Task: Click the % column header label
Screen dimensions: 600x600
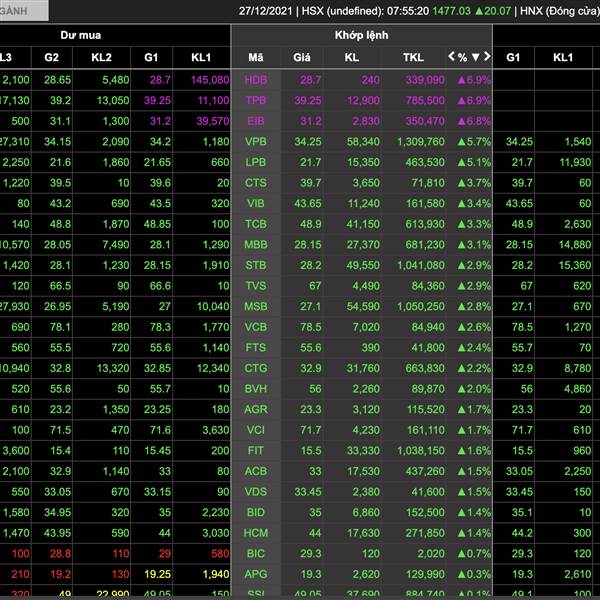Action: click(x=463, y=57)
